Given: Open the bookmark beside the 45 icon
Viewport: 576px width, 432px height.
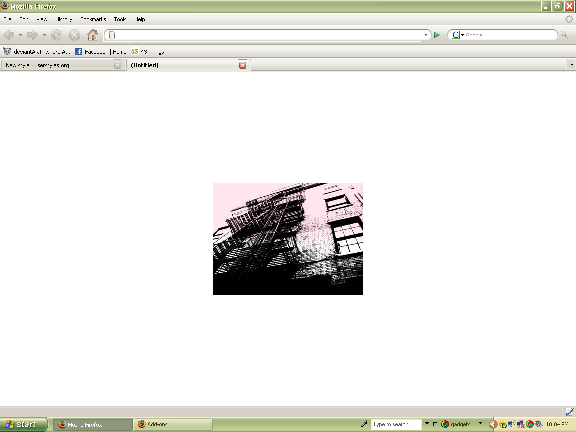Looking at the screenshot, I should pyautogui.click(x=139, y=52).
